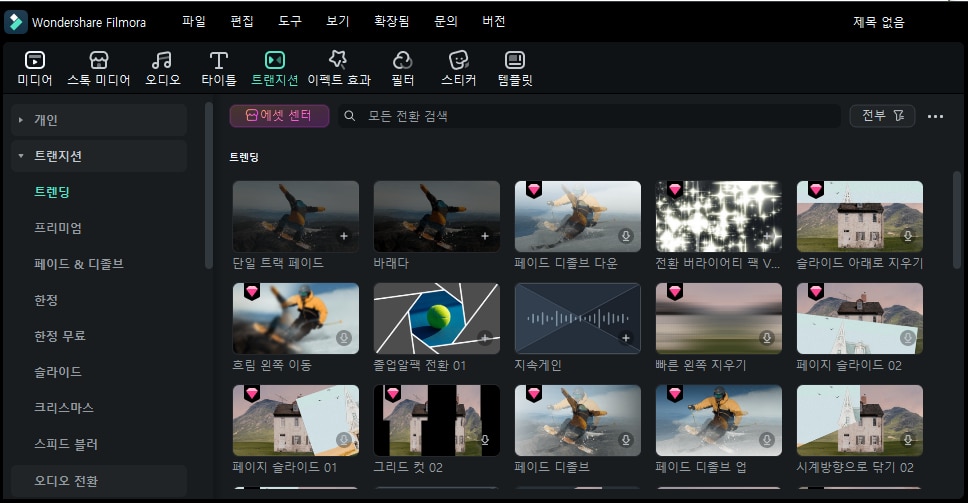Open the 오디오 audio tool icon
Viewport: 968px width, 503px height.
[162, 62]
